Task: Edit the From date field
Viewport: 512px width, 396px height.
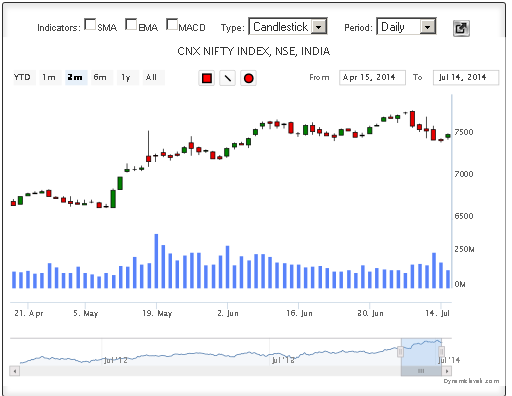Action: 372,77
